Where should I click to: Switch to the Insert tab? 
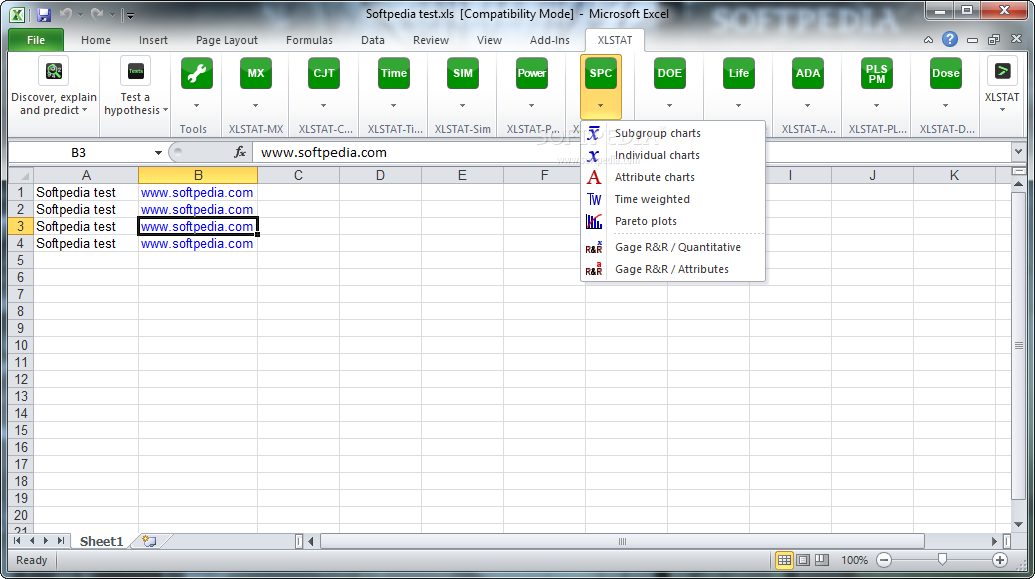[x=153, y=40]
